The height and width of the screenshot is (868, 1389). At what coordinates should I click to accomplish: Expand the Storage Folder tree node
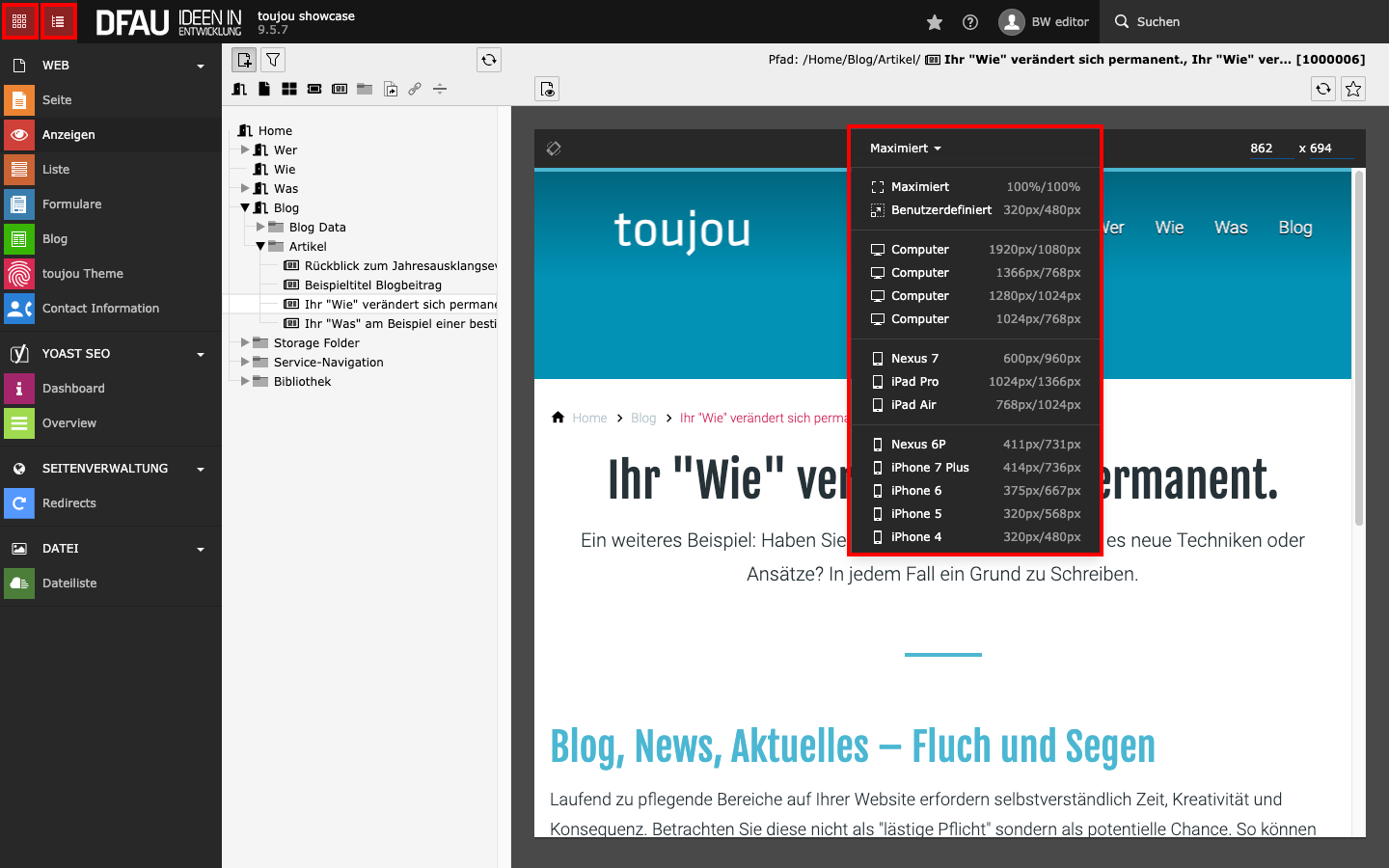(245, 342)
